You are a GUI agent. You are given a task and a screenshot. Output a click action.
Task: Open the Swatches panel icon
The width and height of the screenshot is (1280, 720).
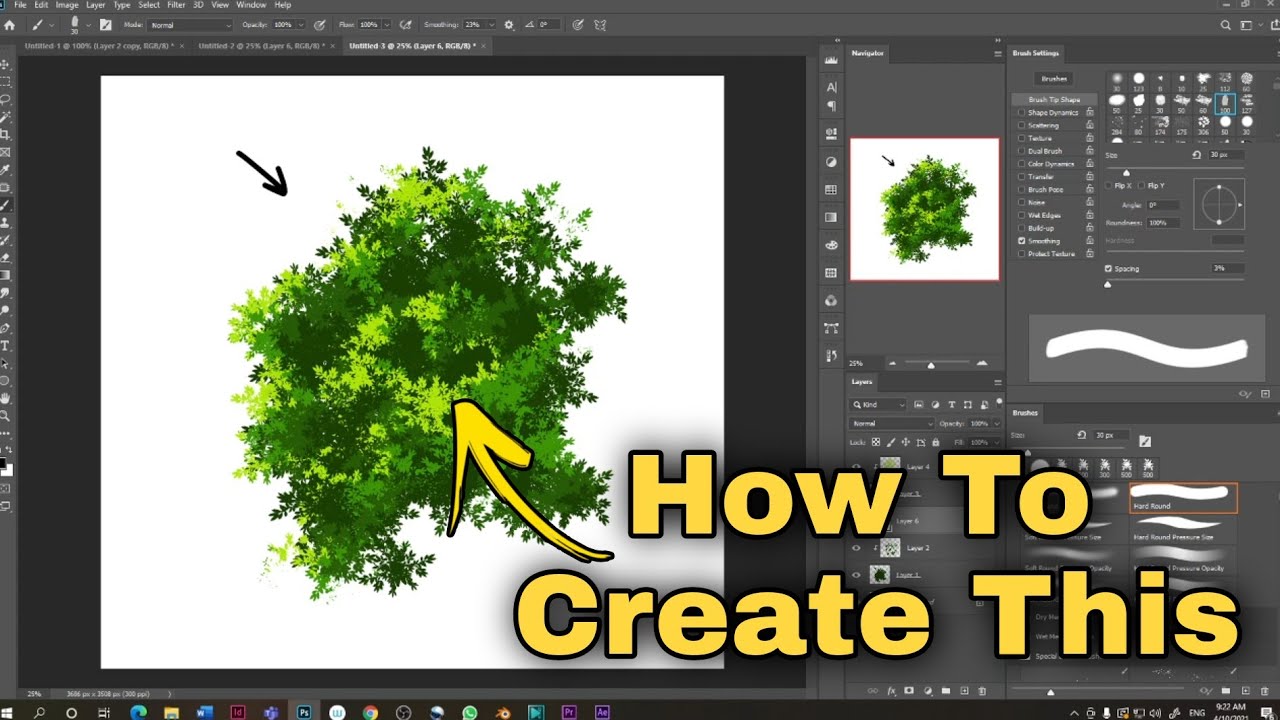(x=831, y=189)
